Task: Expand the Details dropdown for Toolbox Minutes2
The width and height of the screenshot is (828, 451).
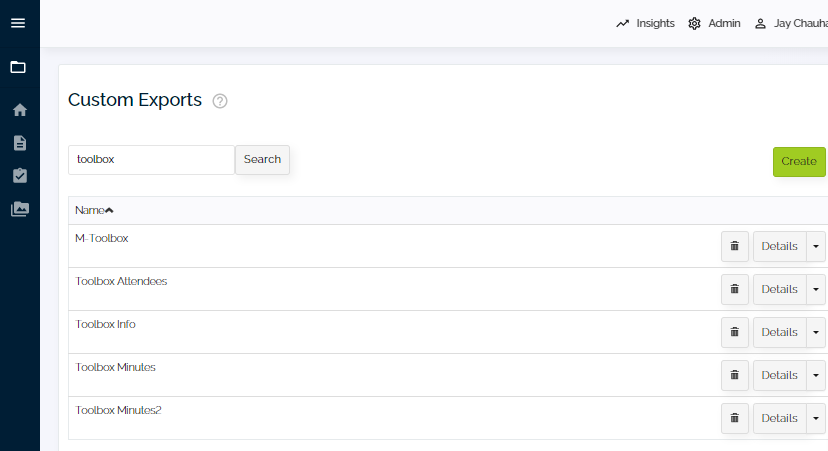Action: 816,418
